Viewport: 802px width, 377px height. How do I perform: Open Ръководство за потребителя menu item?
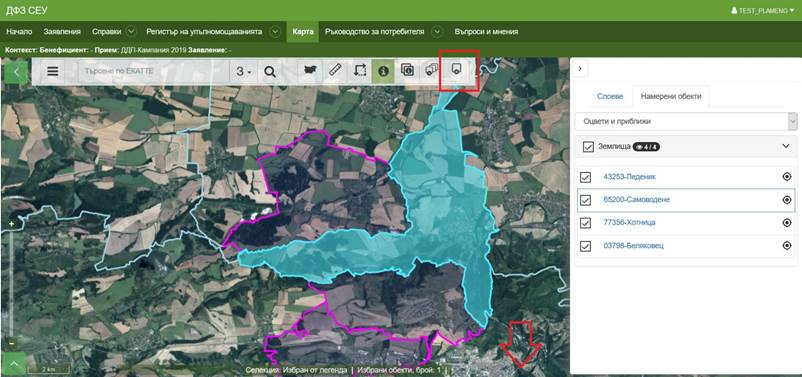point(374,31)
